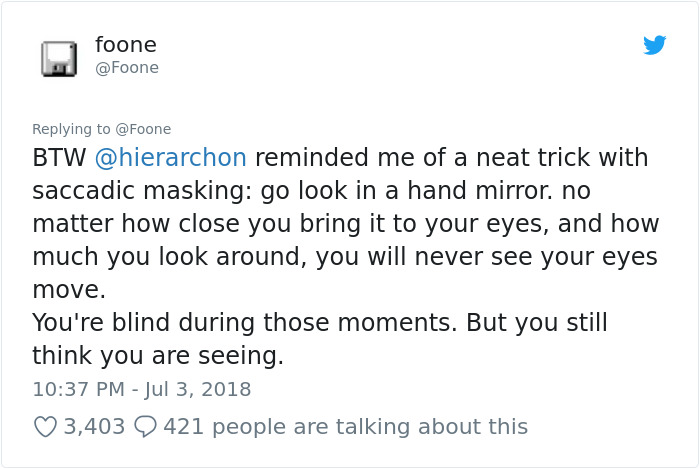Viewport: 700px width, 469px height.
Task: Click the "think you are seeing" line
Action: (157, 355)
